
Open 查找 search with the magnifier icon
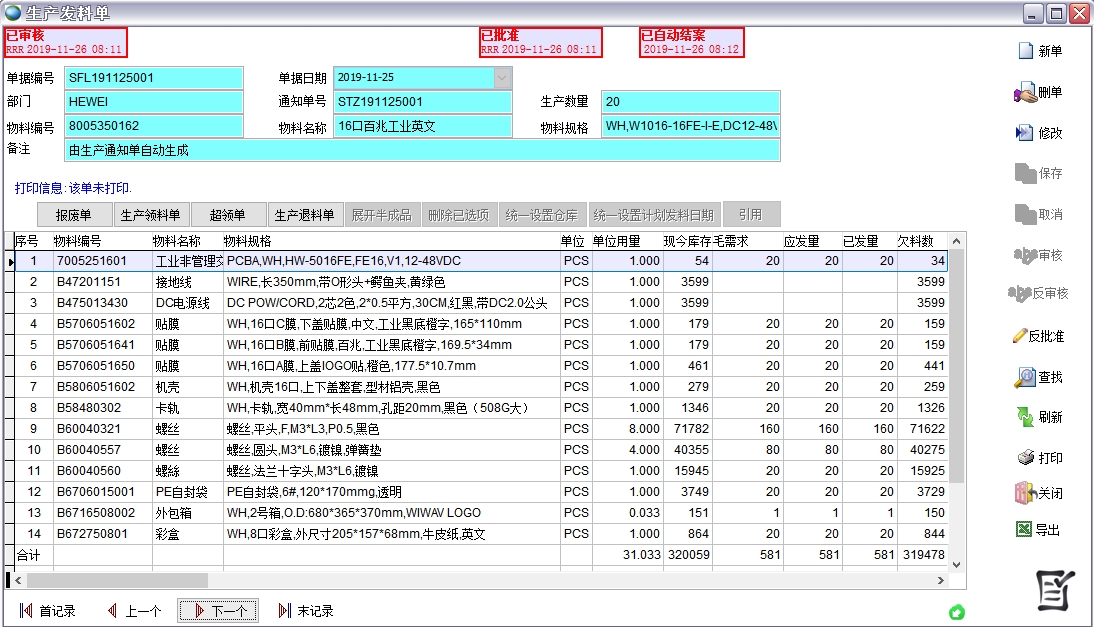[1025, 377]
